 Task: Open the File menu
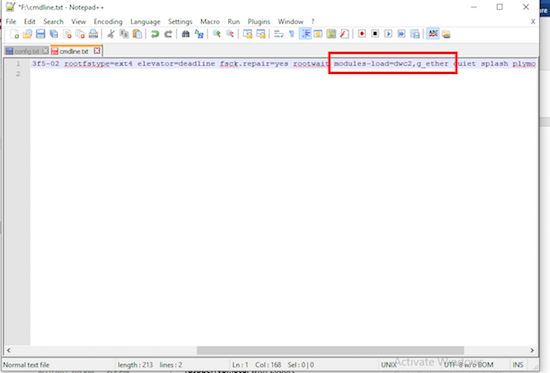click(x=11, y=21)
